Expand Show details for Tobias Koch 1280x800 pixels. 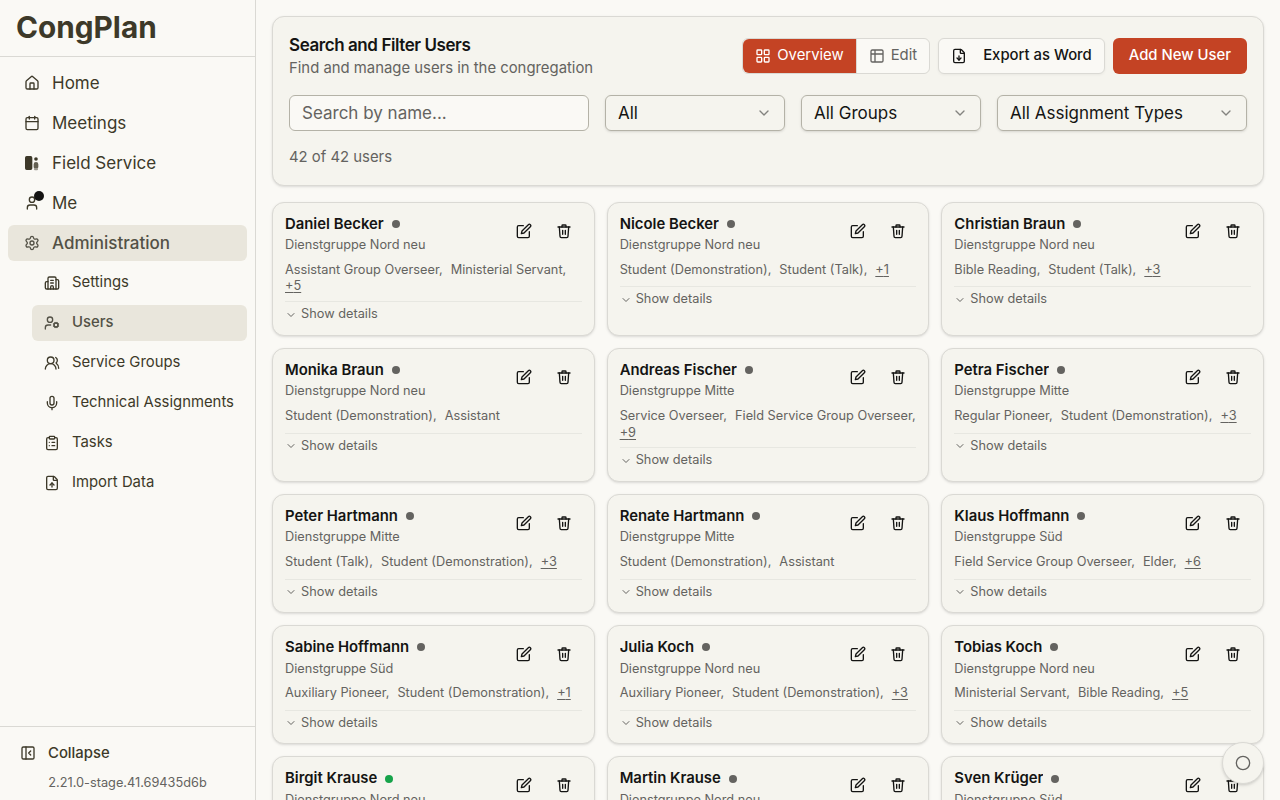tap(1001, 723)
